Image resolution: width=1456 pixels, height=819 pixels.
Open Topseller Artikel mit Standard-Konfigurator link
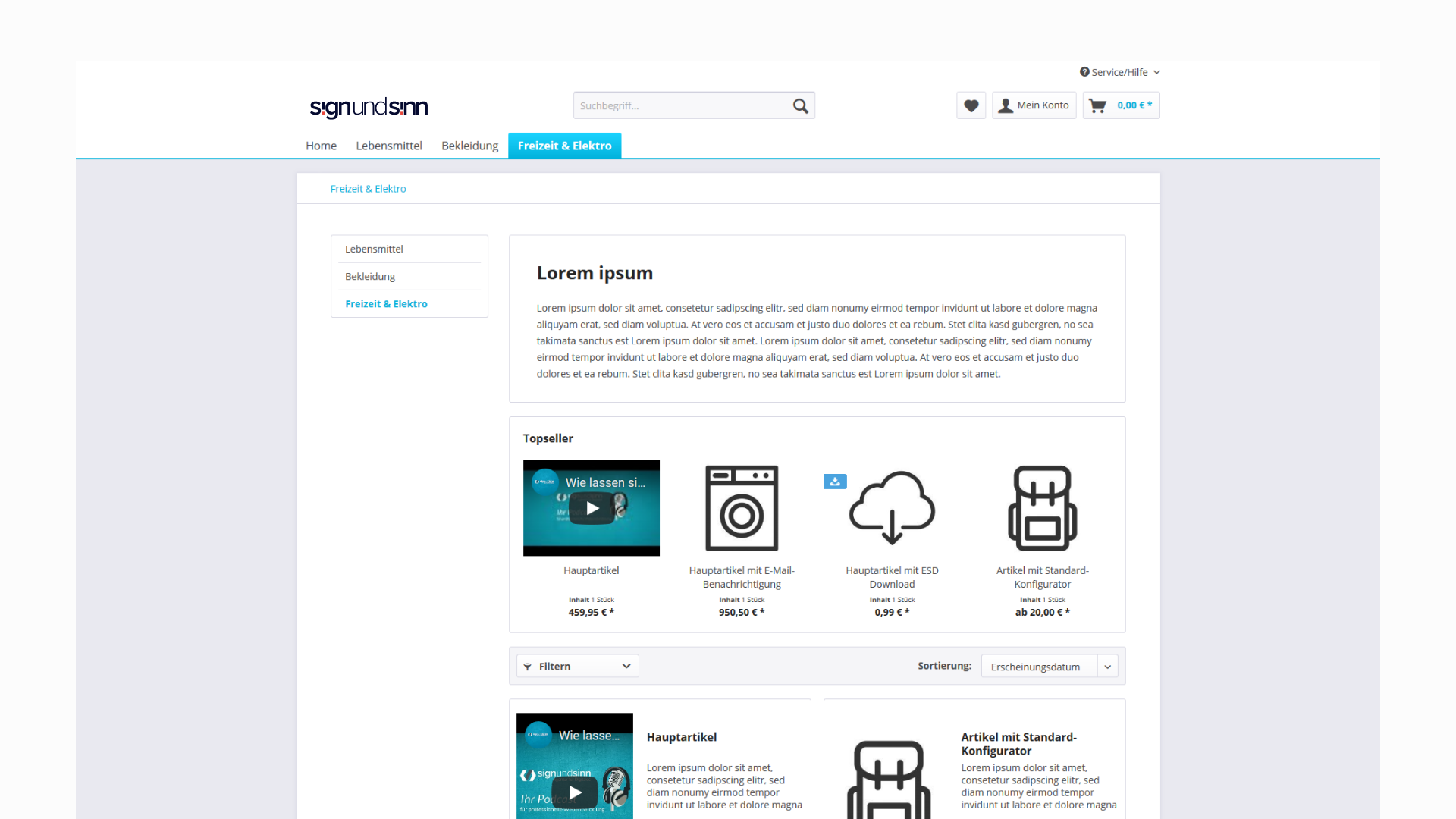pyautogui.click(x=1043, y=577)
